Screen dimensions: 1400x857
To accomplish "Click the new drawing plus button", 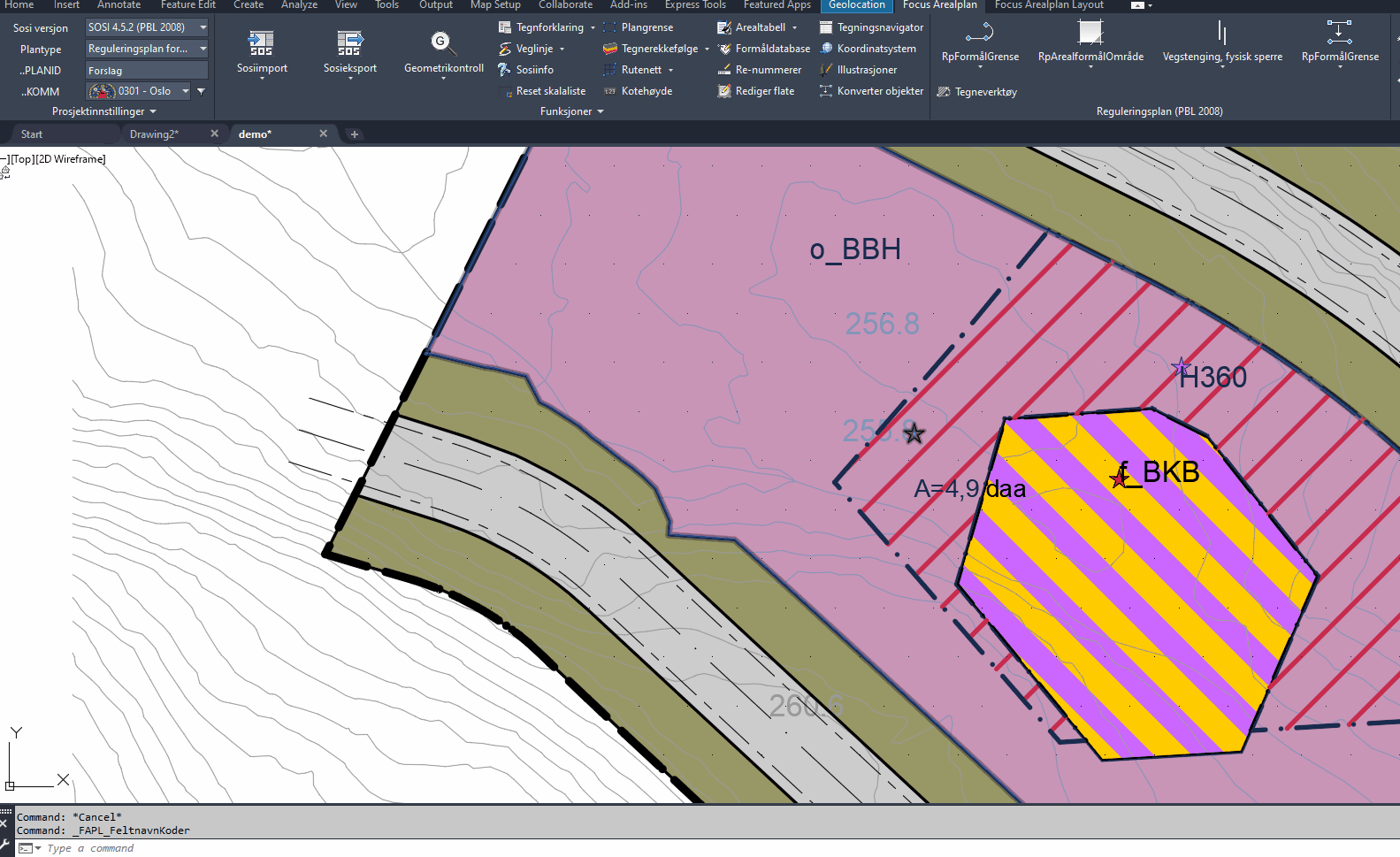I will coord(355,134).
